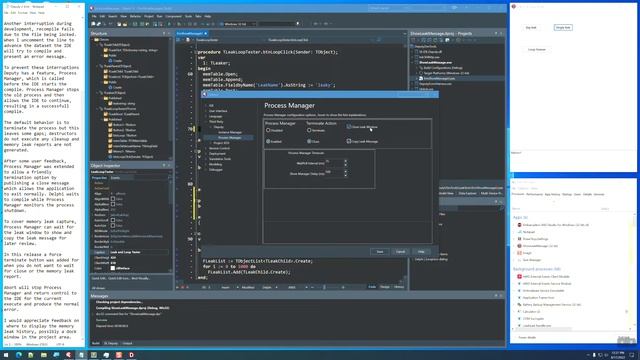The width and height of the screenshot is (640, 360).
Task: Toggle the Close Leak Window checkbox
Action: coord(349,127)
